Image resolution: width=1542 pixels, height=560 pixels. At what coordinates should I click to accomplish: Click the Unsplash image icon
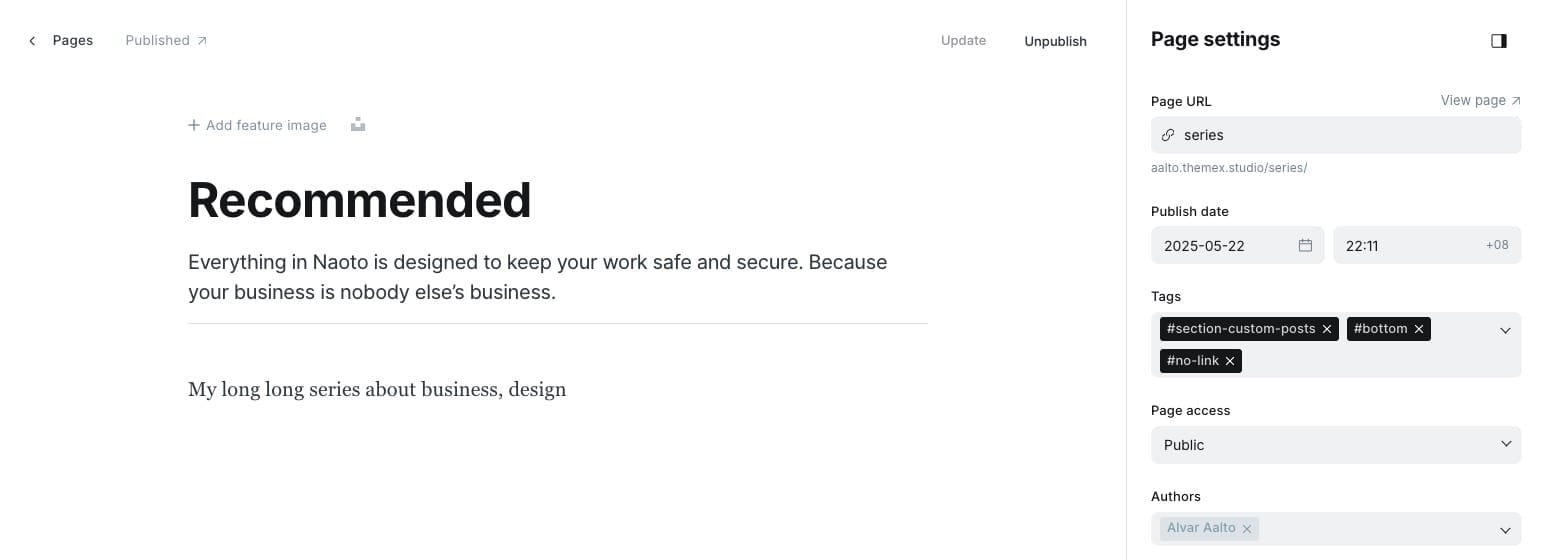[x=358, y=125]
